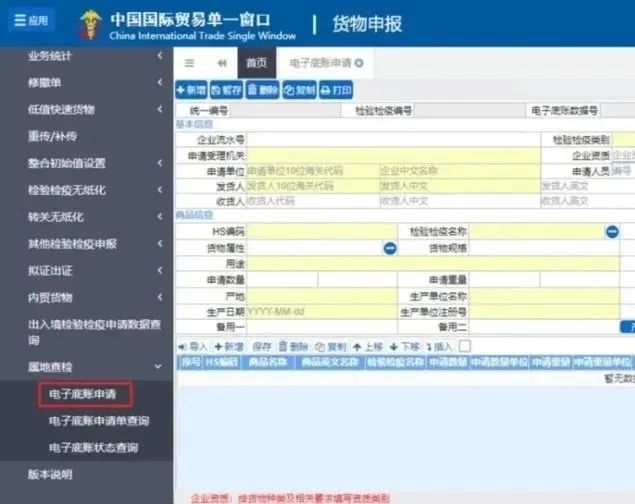Image resolution: width=635 pixels, height=504 pixels.
Task: Click the blue icon beside 检验检疫名称
Action: (612, 232)
